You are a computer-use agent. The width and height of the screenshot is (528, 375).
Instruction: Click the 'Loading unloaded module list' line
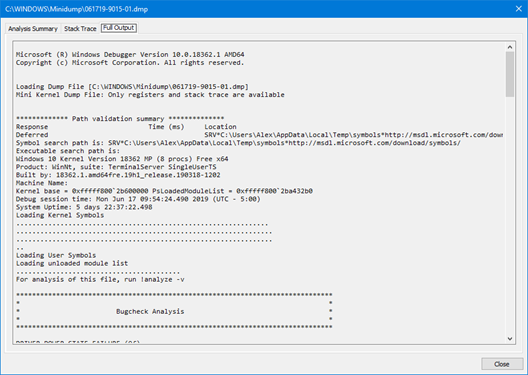pos(72,263)
